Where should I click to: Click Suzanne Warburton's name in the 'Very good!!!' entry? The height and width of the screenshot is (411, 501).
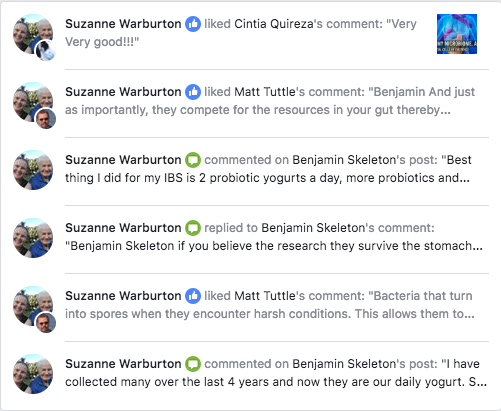123,24
